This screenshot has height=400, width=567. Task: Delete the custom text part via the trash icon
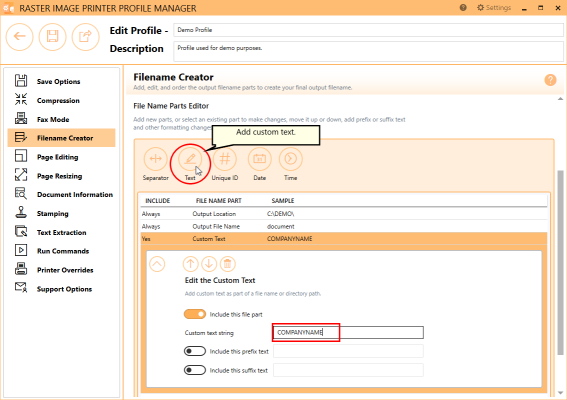227,264
